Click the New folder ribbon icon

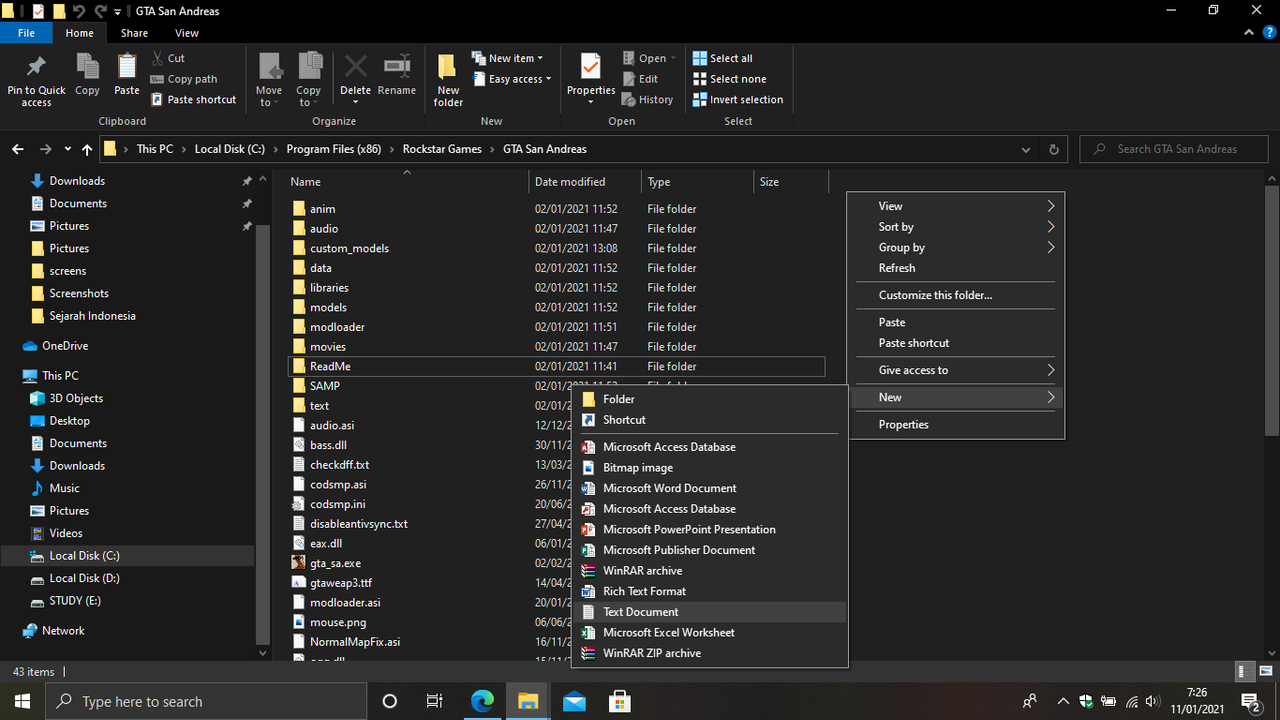(x=448, y=68)
